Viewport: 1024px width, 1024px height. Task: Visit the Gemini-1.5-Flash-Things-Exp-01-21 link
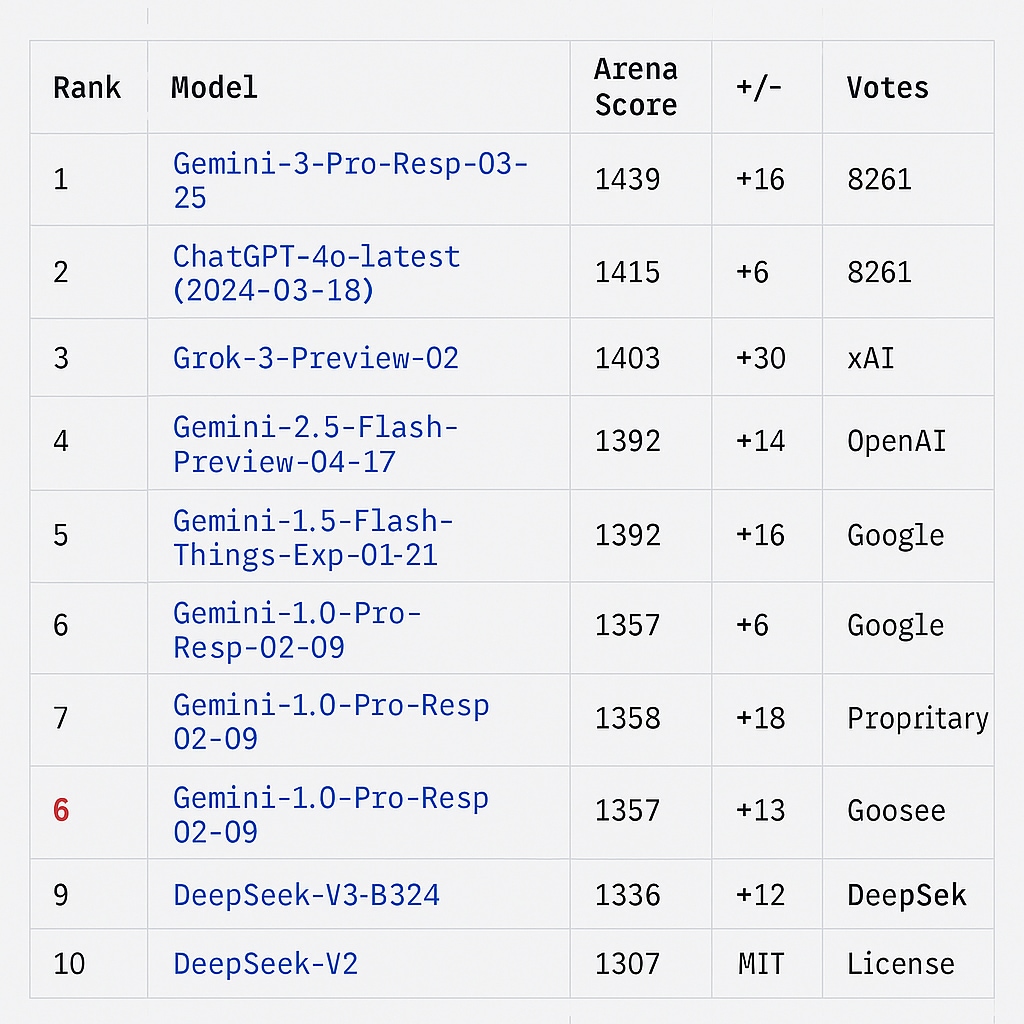(x=313, y=537)
